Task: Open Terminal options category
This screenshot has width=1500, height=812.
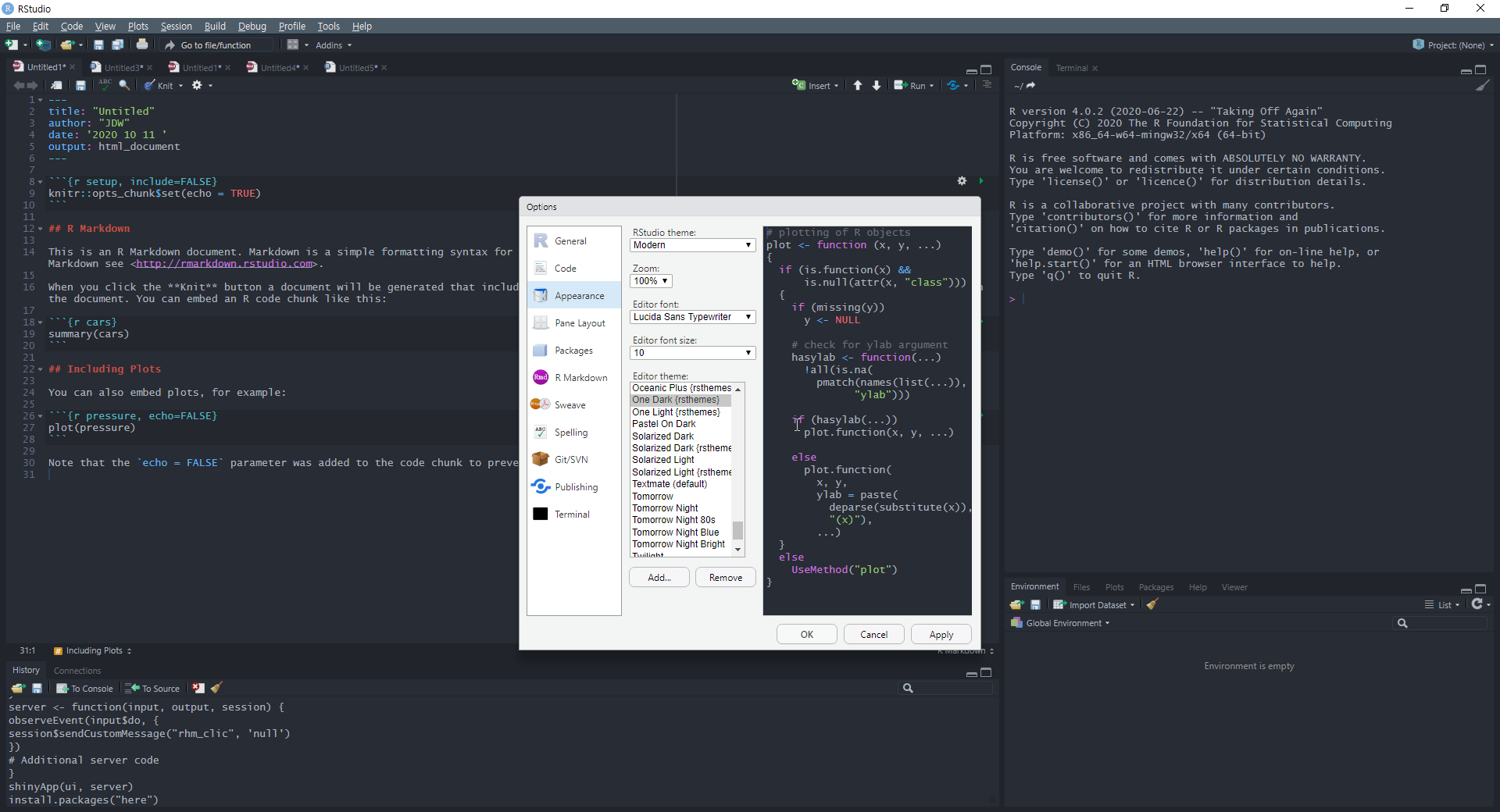Action: coord(574,514)
